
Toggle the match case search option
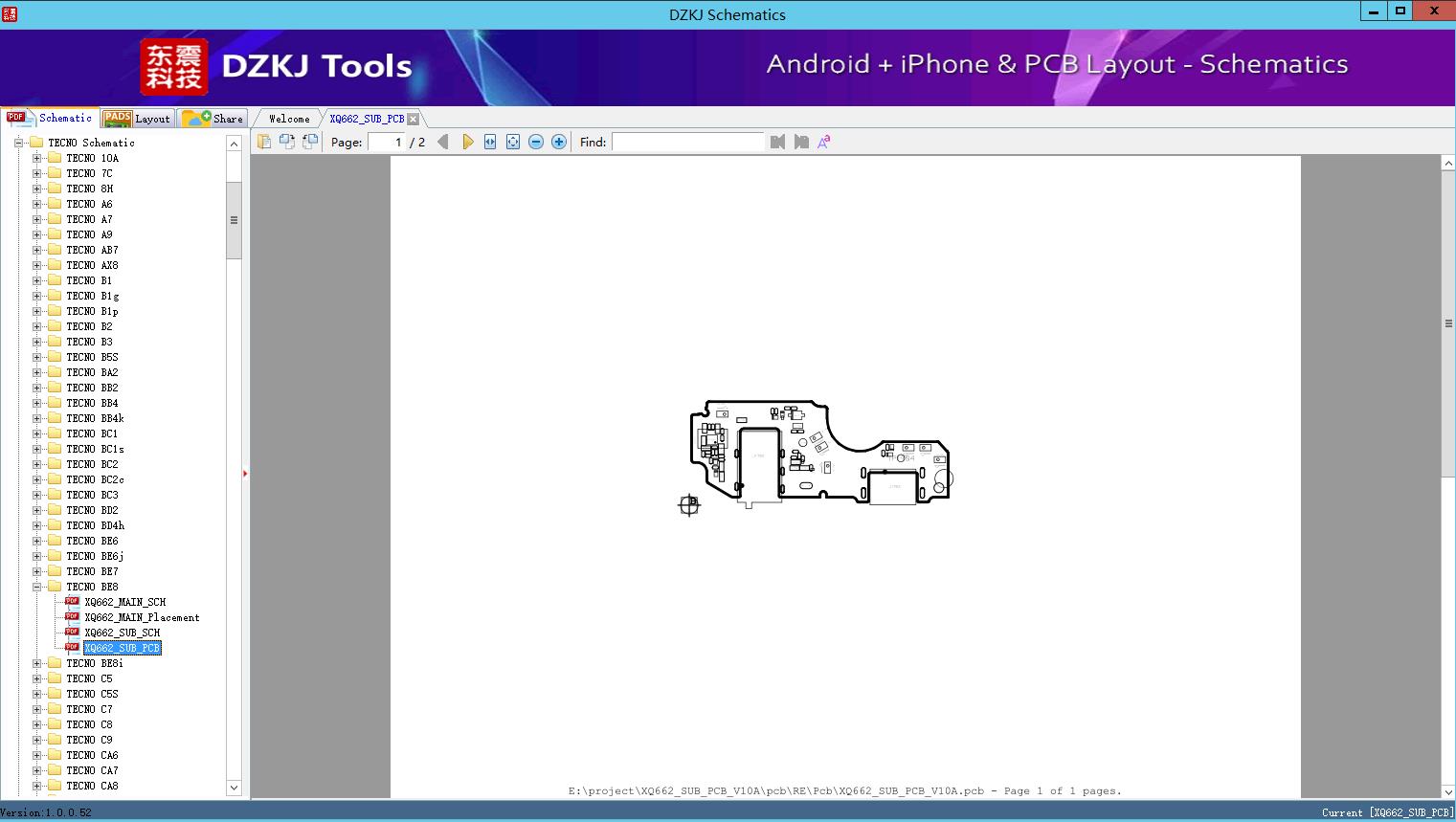click(823, 142)
